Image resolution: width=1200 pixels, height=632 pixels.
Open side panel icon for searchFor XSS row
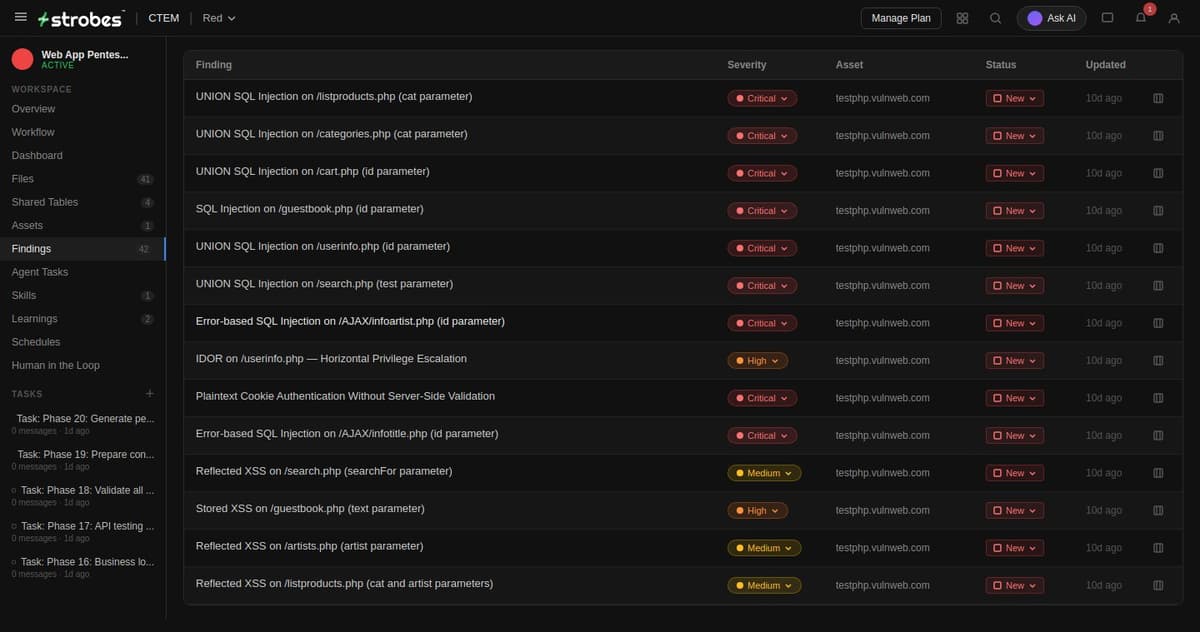(1158, 473)
